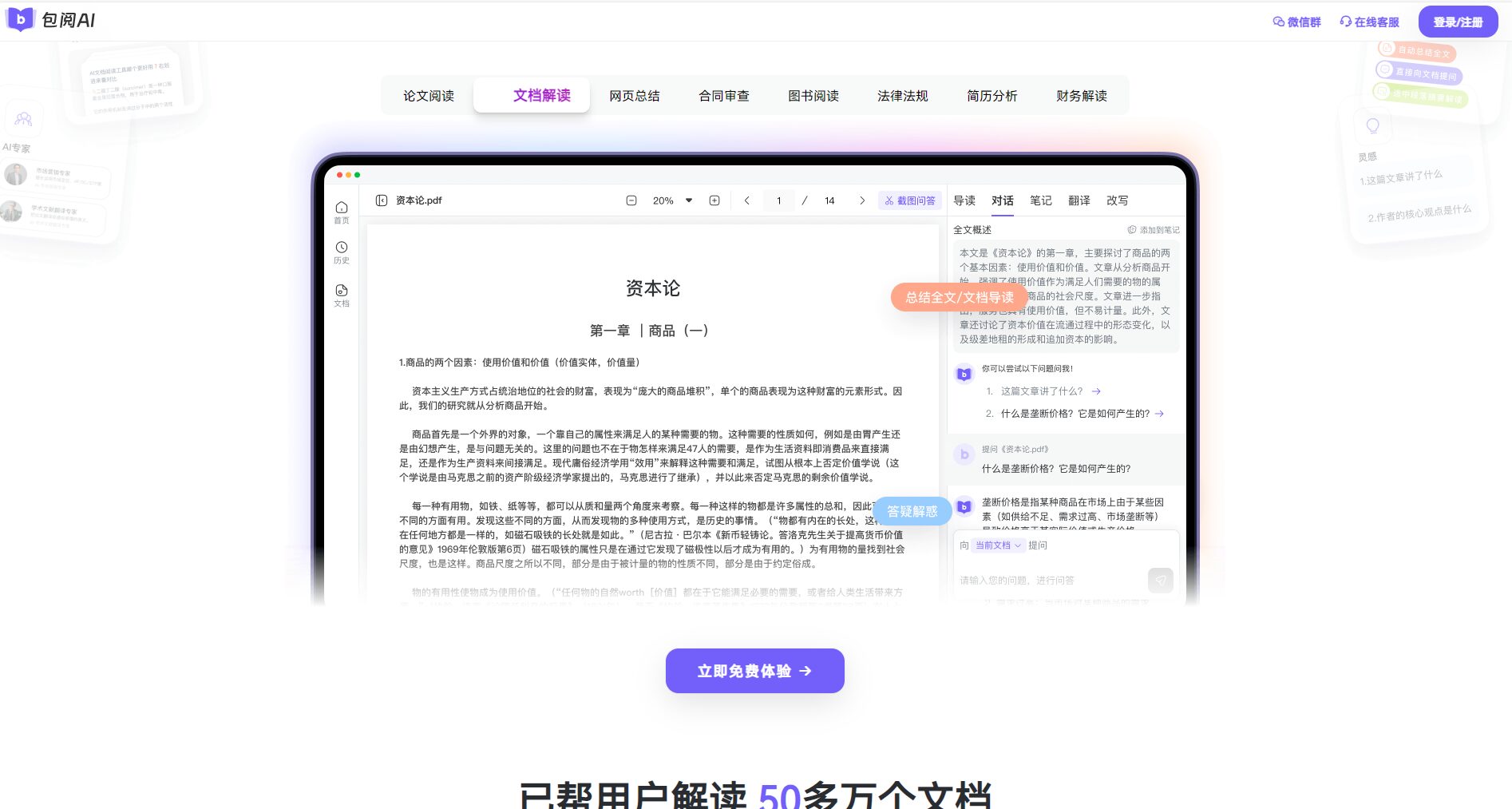Click the 包阅AI logo icon
1512x809 pixels.
click(20, 19)
